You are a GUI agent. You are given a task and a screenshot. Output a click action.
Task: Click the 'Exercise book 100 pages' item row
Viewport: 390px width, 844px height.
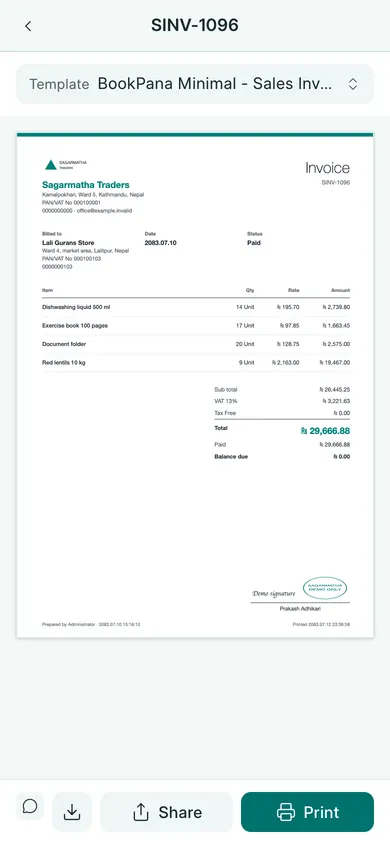[x=196, y=326]
